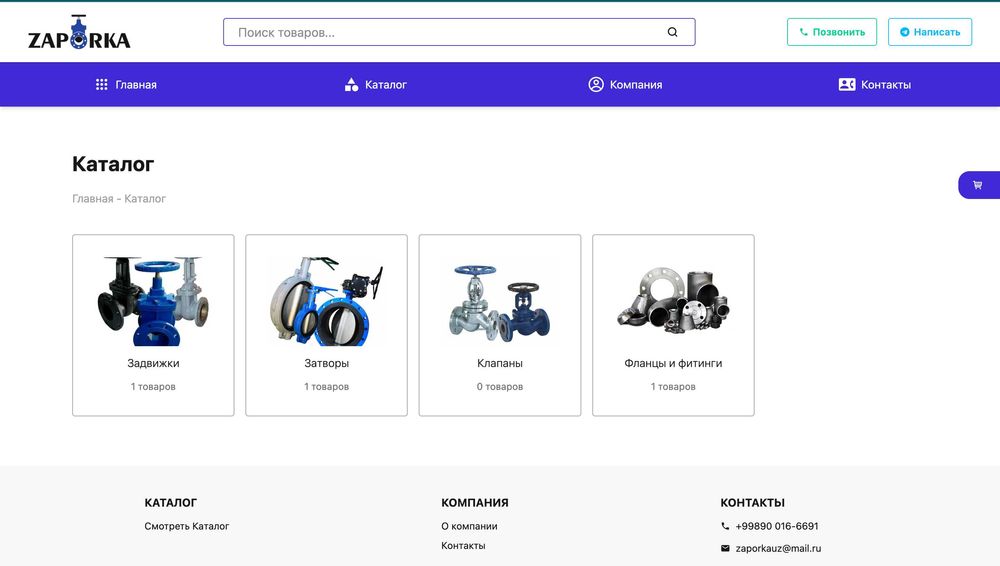This screenshot has height=566, width=1000.
Task: Click the contact card icon next to Контакты
Action: pyautogui.click(x=847, y=84)
